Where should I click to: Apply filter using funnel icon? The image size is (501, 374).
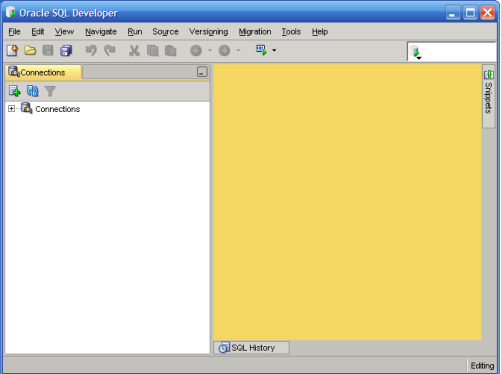tap(50, 91)
